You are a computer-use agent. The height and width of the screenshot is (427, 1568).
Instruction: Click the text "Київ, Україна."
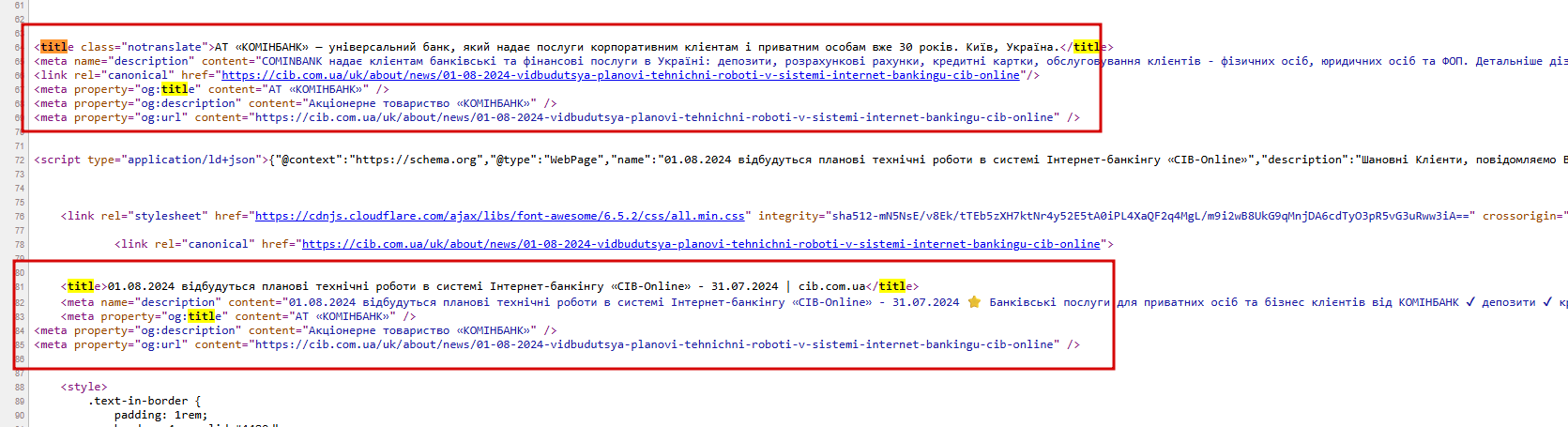point(1012,47)
